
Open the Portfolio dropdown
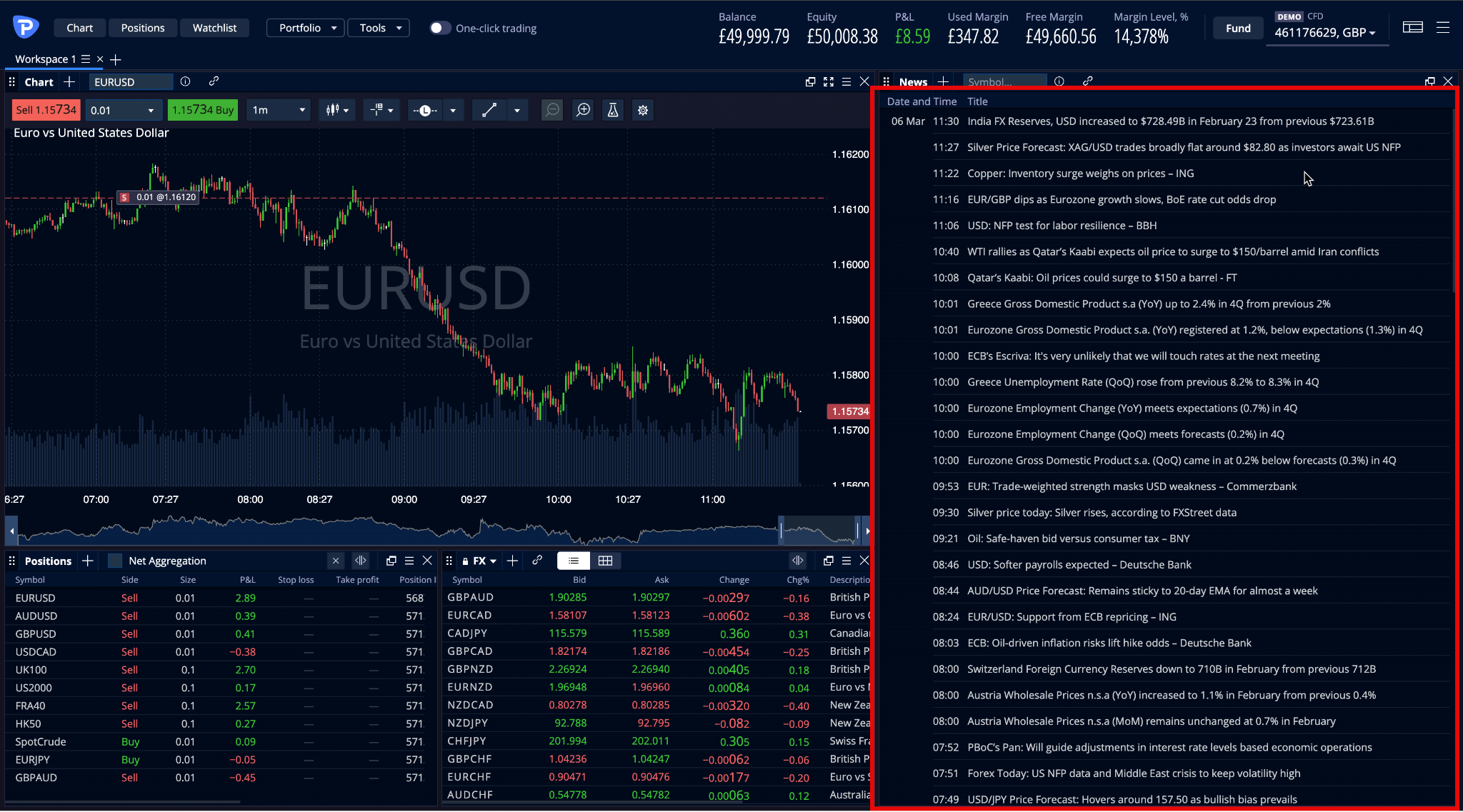point(306,28)
